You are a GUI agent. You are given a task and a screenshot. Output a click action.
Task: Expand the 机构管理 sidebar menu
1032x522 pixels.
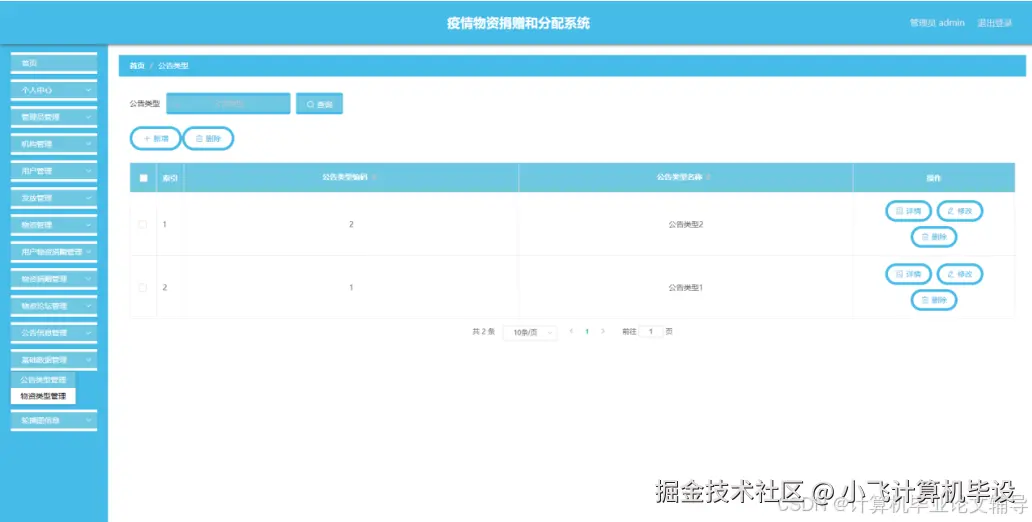click(54, 144)
